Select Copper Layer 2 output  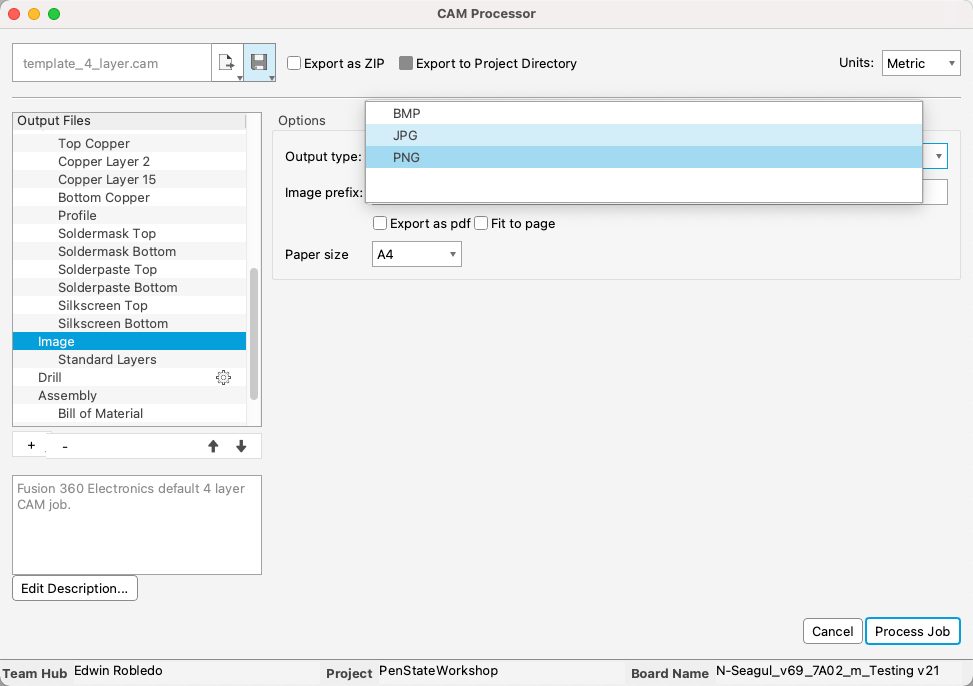pyautogui.click(x=129, y=161)
